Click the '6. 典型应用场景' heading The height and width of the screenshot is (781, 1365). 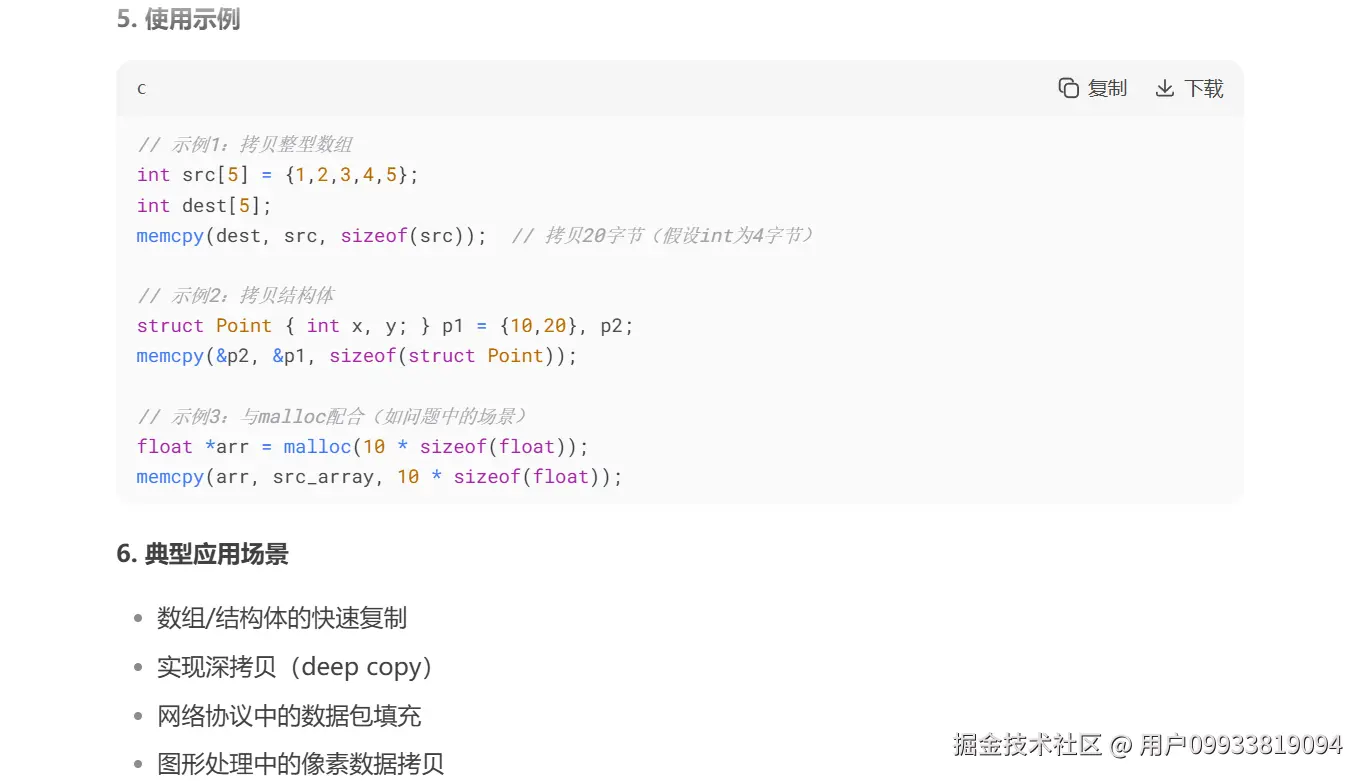click(202, 554)
